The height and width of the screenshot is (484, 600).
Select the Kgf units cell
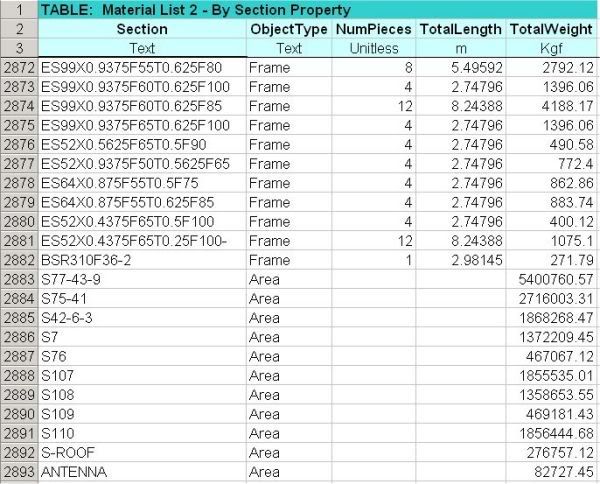(x=551, y=48)
